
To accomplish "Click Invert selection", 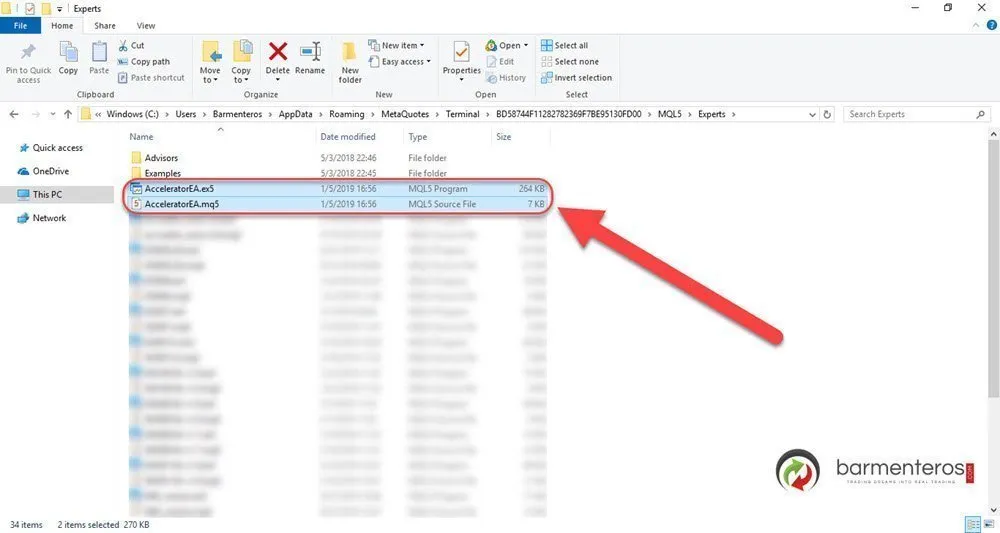I will tap(577, 77).
